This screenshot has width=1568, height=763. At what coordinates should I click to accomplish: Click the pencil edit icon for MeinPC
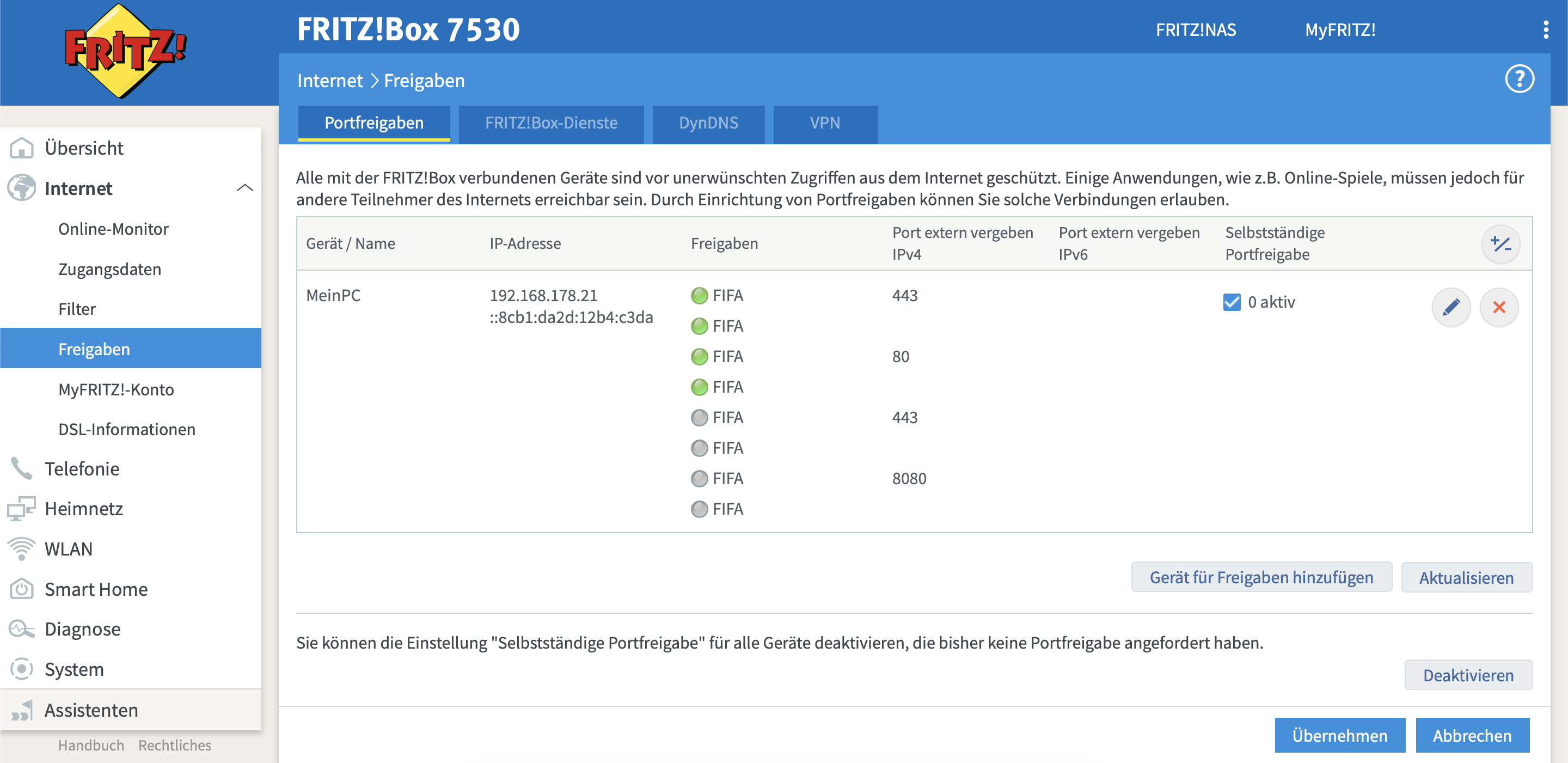[1450, 307]
